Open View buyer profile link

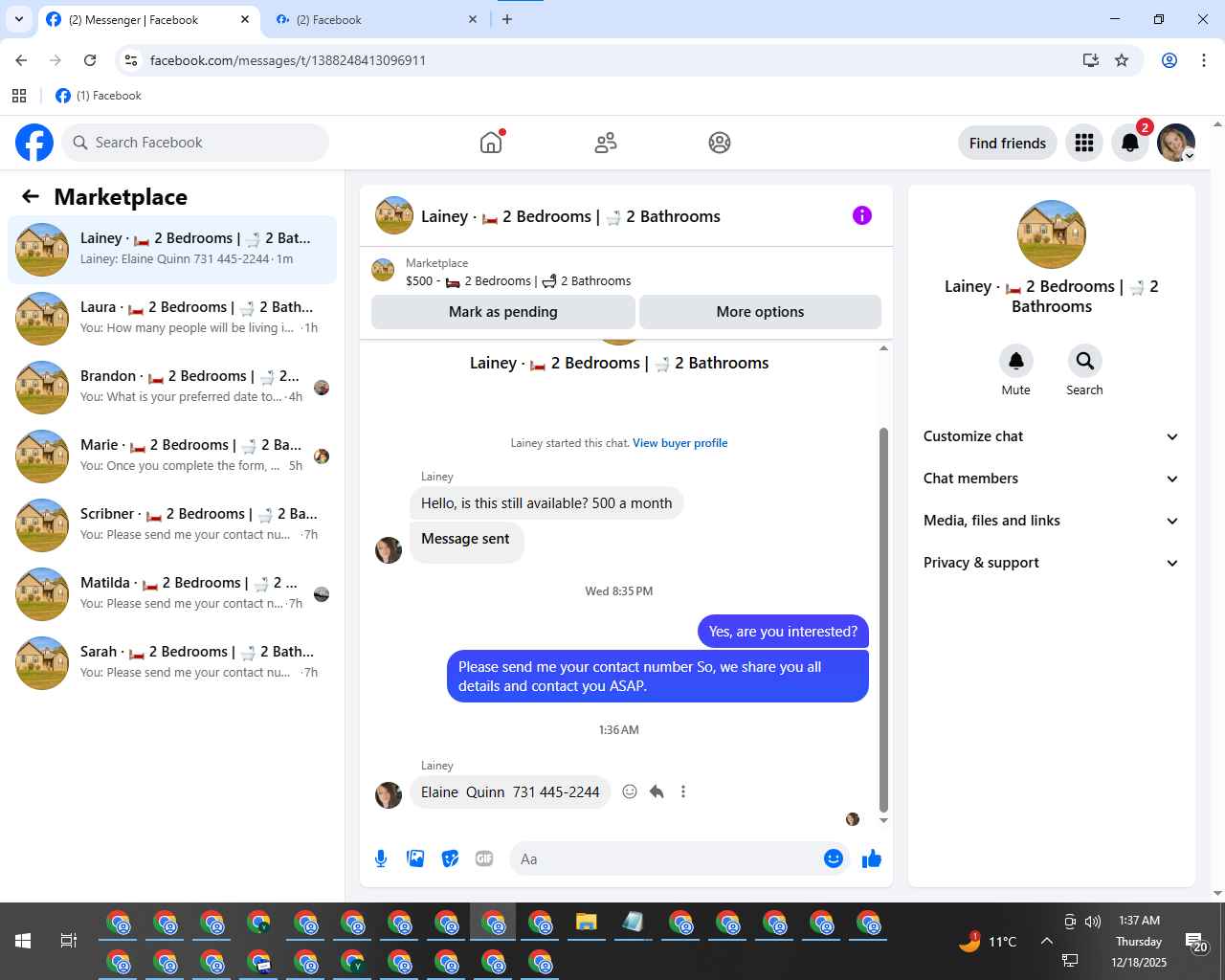point(680,443)
